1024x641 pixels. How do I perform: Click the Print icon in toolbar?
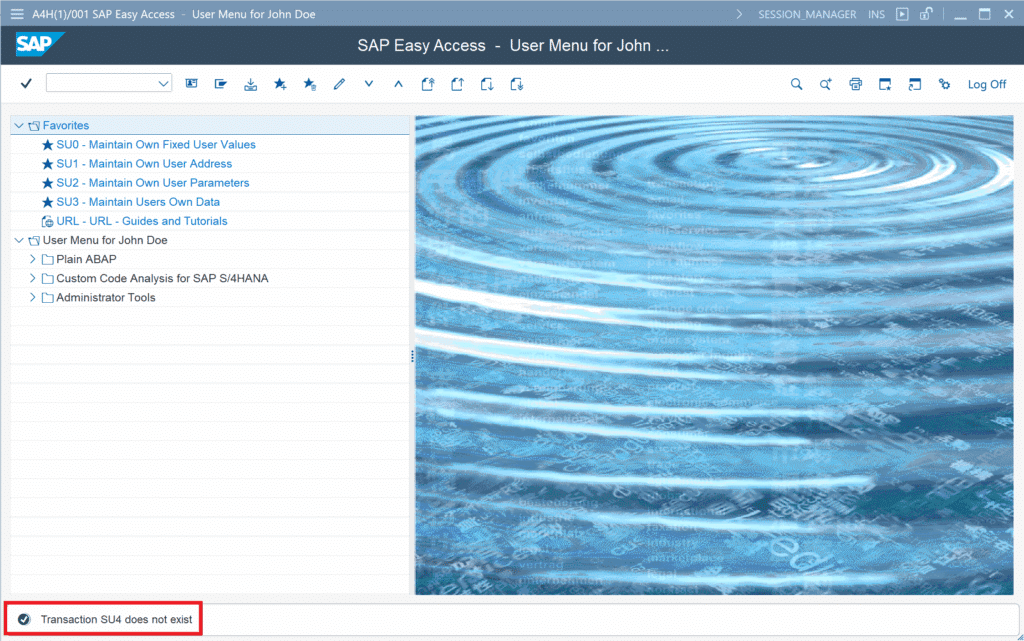click(855, 84)
